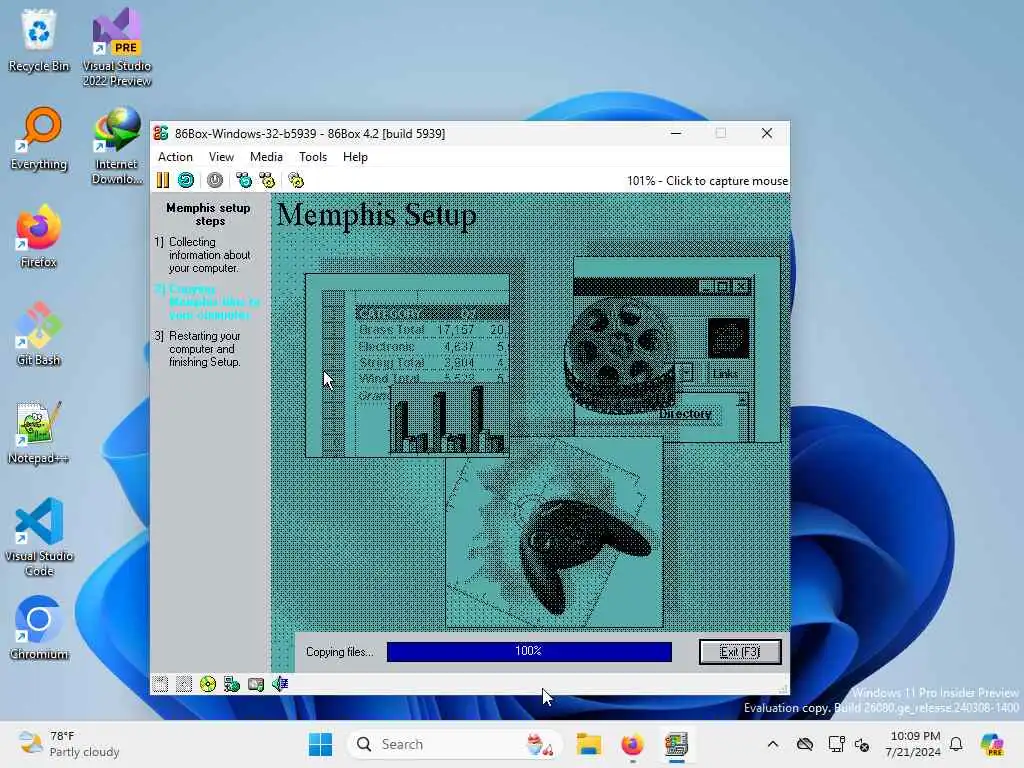This screenshot has height=768, width=1024.
Task: Open the Help menu
Action: pyautogui.click(x=355, y=157)
